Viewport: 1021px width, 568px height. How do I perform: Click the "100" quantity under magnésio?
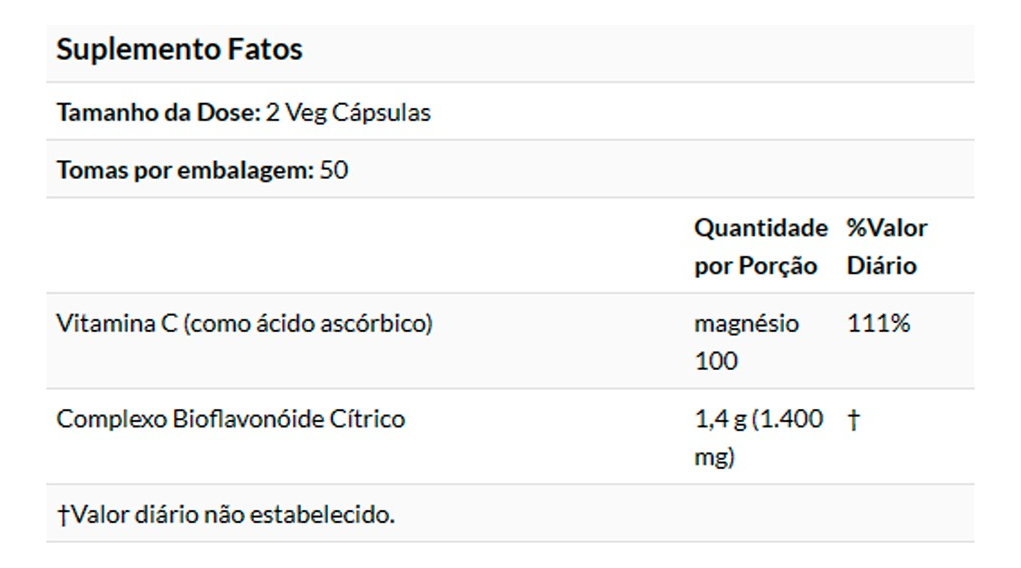point(716,361)
